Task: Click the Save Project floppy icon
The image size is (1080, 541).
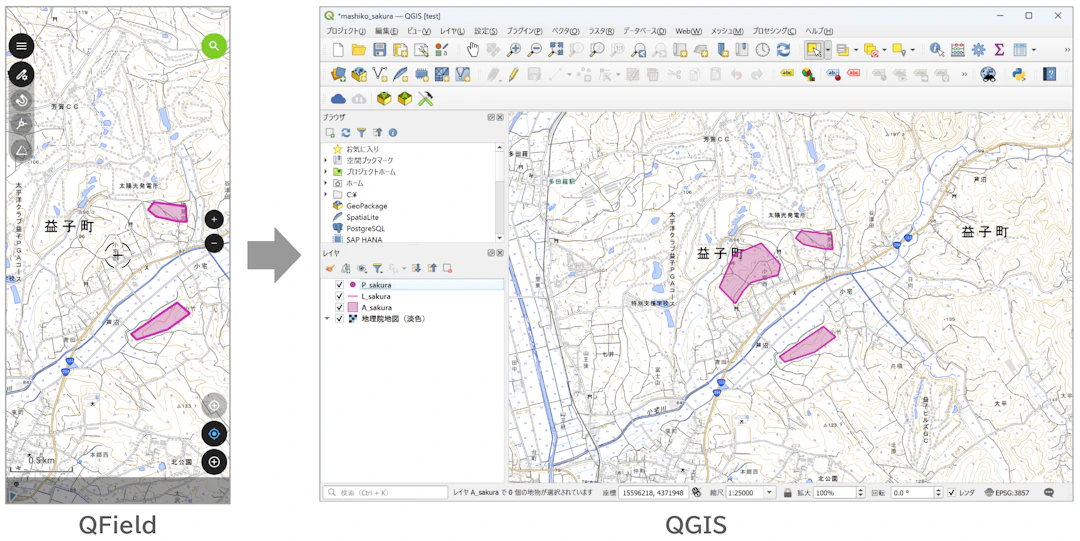Action: click(379, 49)
